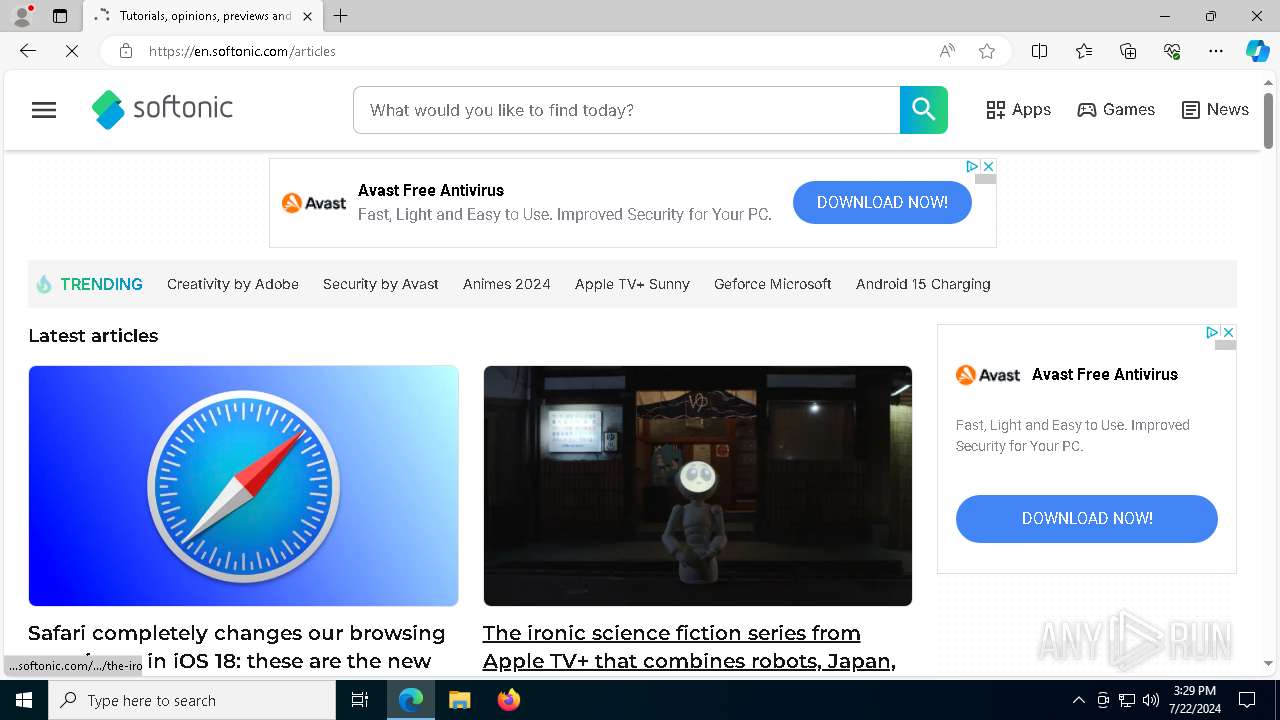Open the Safari iOS 18 article headline
This screenshot has height=720, width=1280.
coord(237,647)
